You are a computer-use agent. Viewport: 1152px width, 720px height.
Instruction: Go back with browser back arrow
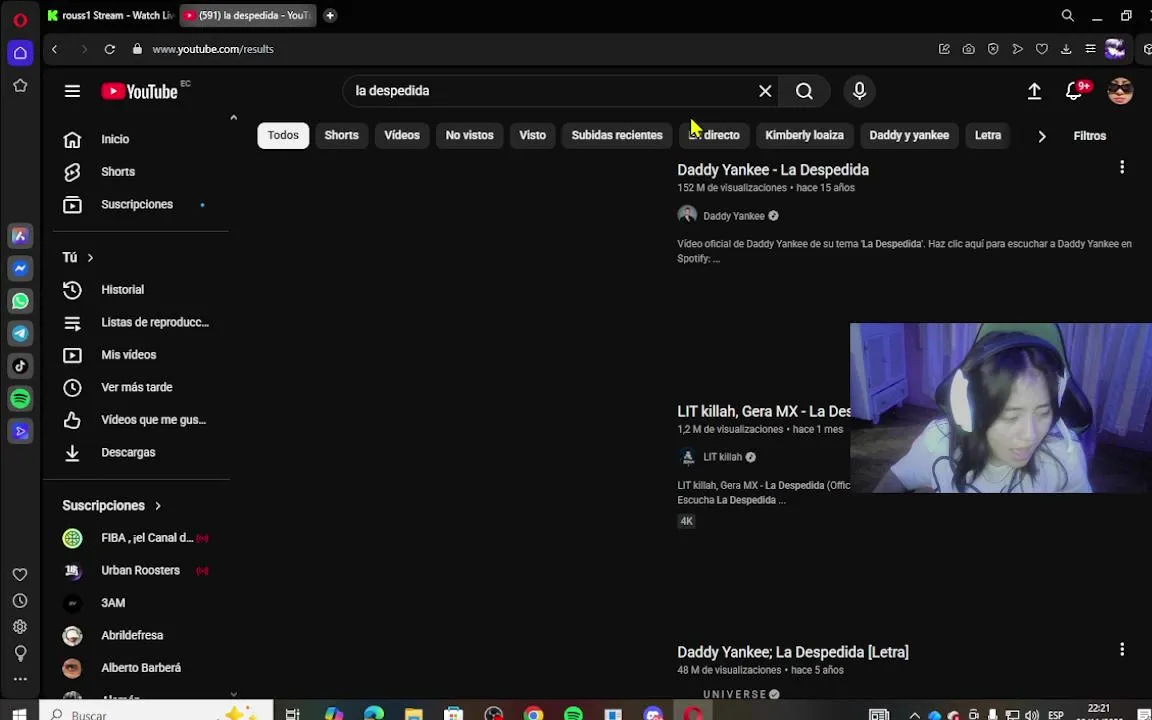pyautogui.click(x=55, y=49)
